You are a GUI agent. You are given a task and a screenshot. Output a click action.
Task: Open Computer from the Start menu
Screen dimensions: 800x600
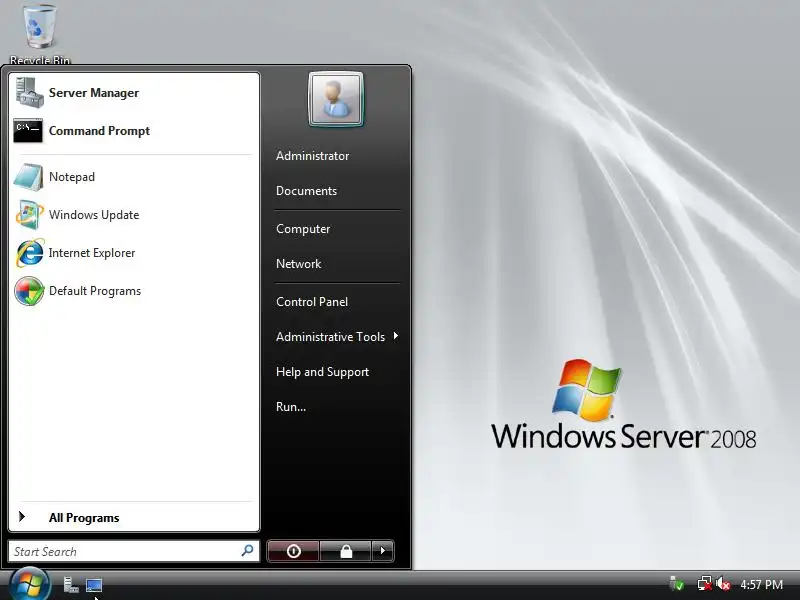point(303,229)
